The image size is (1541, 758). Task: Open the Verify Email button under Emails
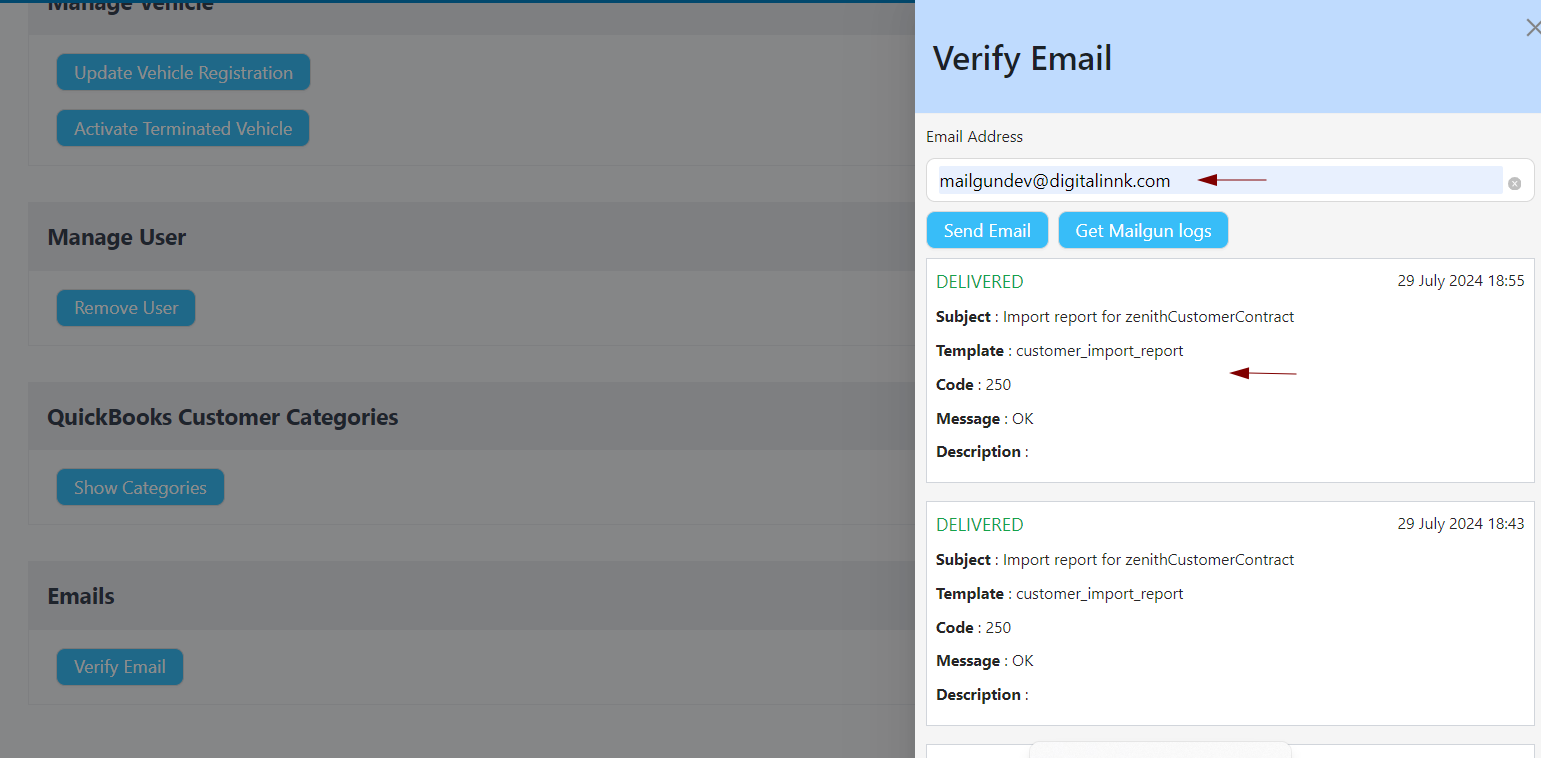(120, 667)
